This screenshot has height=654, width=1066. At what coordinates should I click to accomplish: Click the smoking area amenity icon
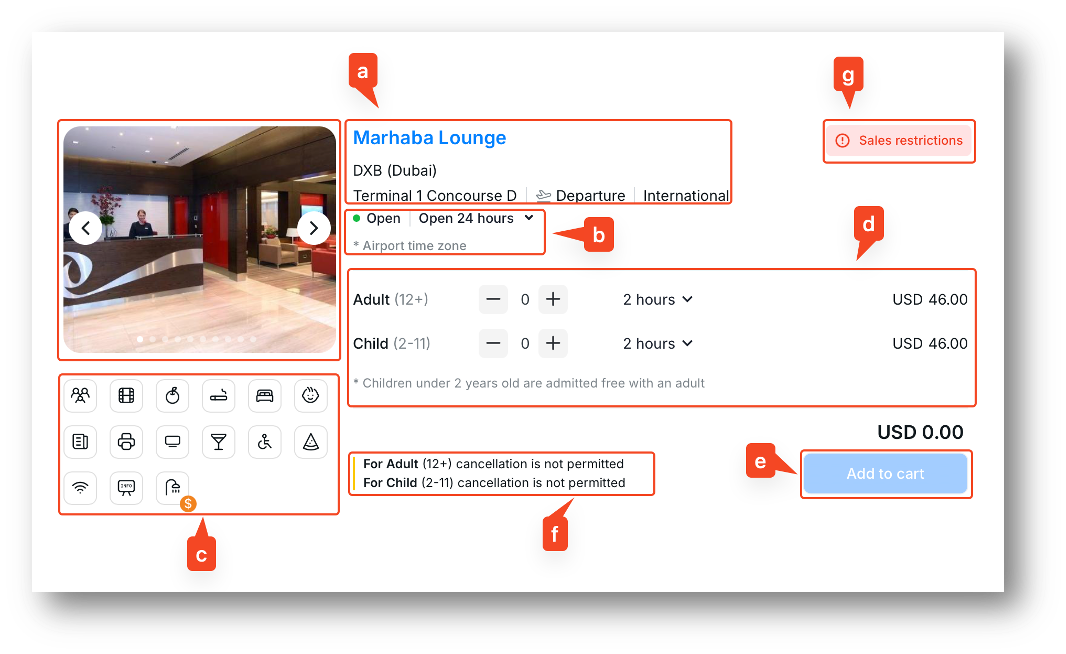coord(219,396)
